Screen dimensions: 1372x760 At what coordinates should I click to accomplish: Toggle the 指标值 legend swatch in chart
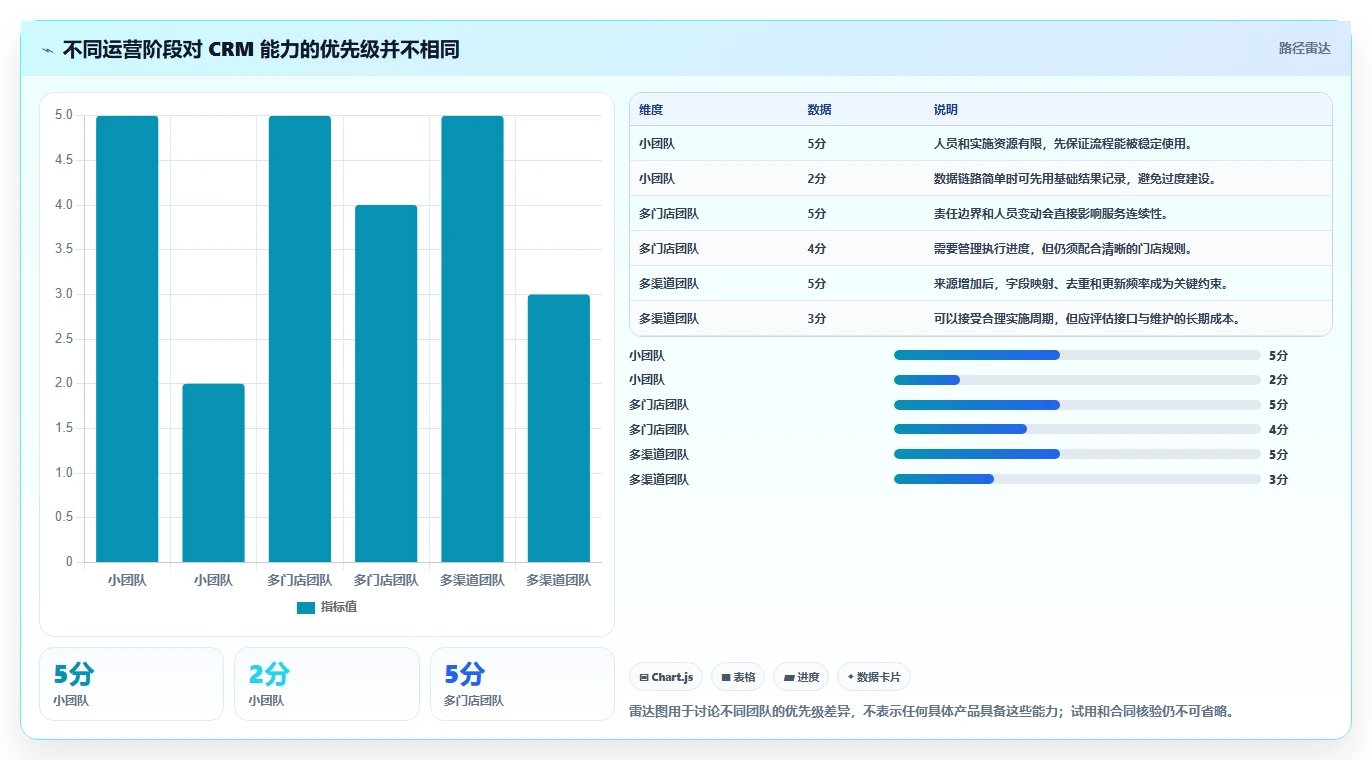[x=306, y=608]
